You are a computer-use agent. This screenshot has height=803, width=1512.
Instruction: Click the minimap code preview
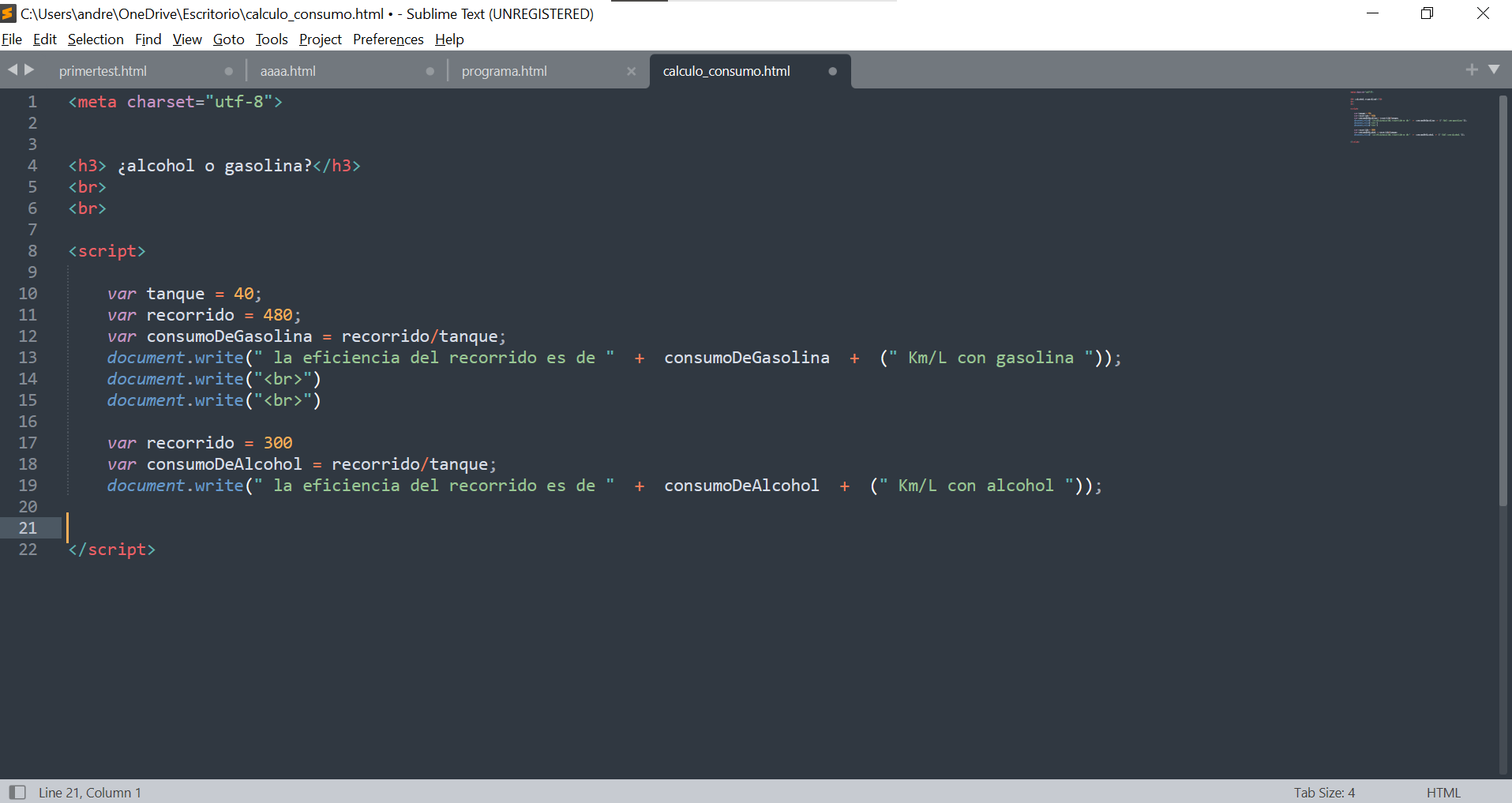(1408, 117)
